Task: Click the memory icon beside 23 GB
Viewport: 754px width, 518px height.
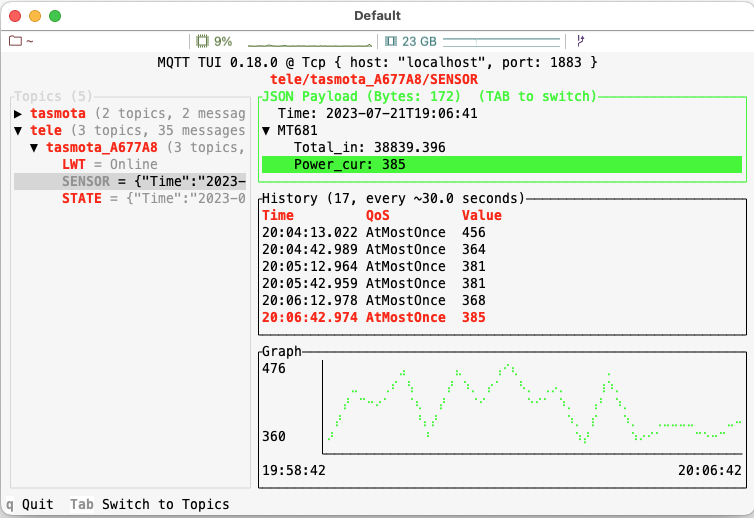Action: tap(391, 41)
